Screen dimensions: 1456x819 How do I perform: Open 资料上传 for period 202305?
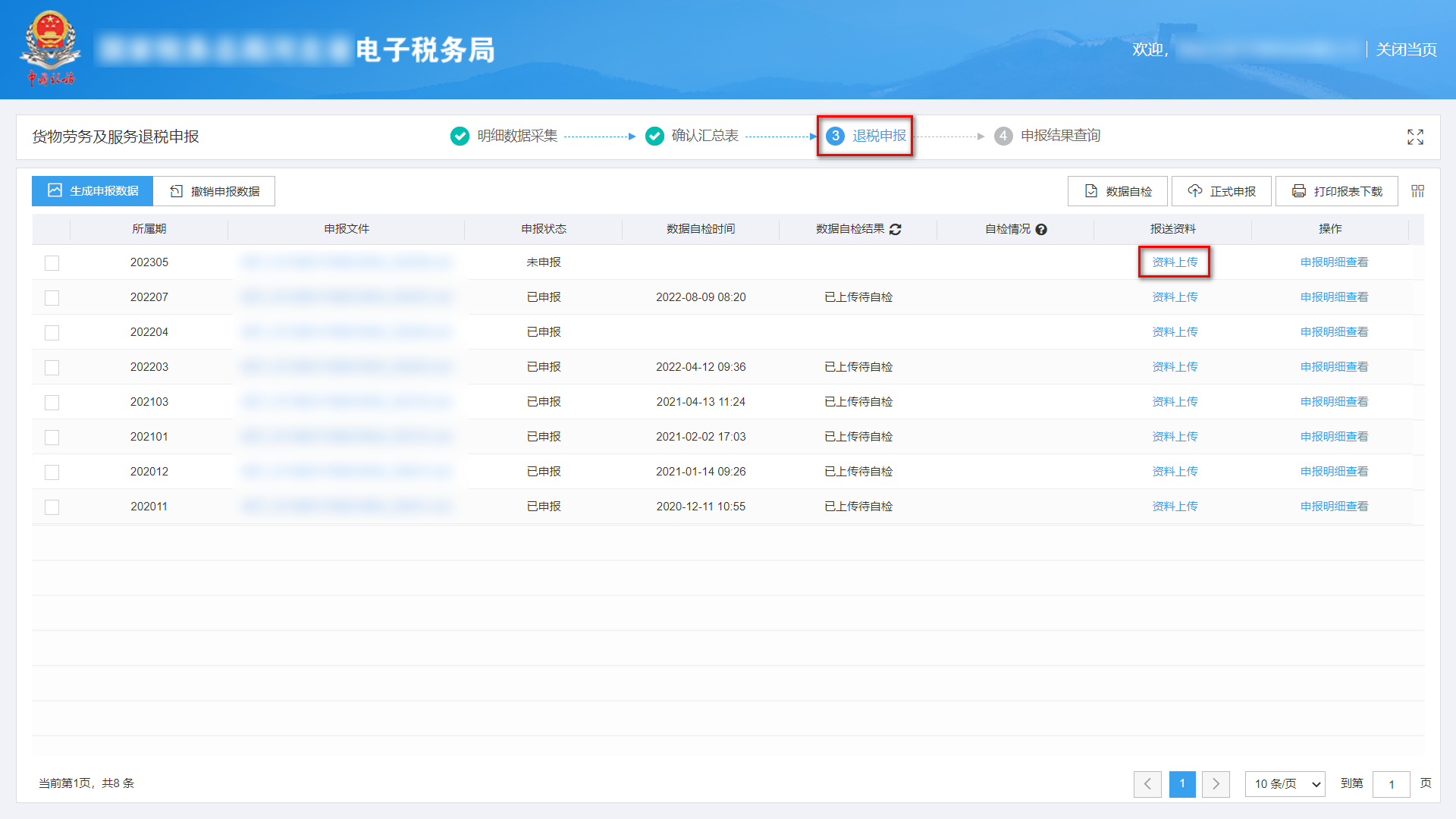click(1174, 262)
